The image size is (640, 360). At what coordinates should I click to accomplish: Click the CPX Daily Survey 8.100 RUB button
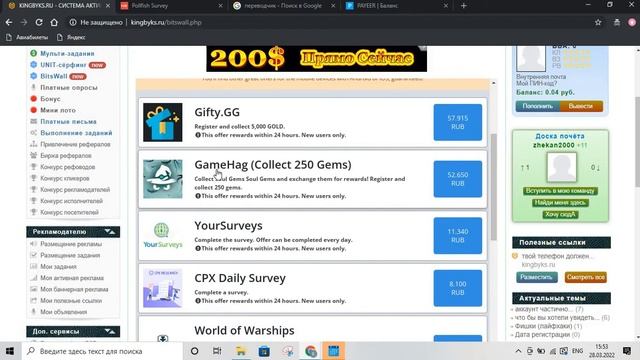click(x=458, y=288)
